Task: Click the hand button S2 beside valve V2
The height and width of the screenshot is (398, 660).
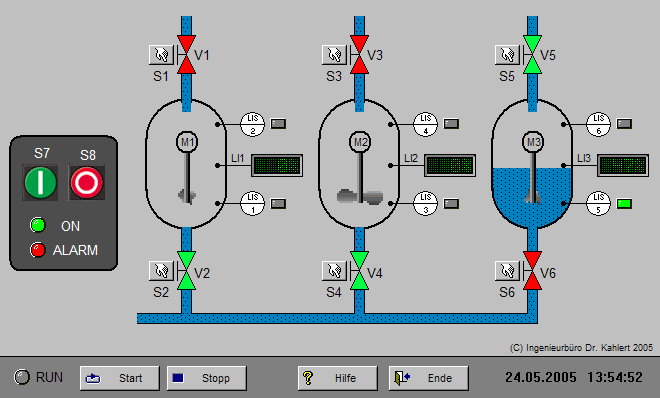Action: [161, 271]
